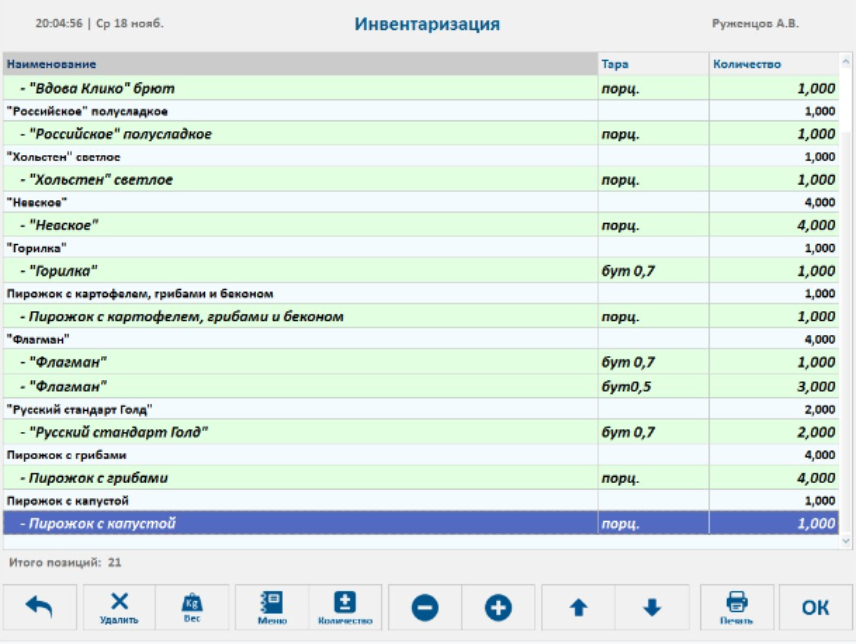Select bold 'Пирожок с картофелем, грибами и беконом' row
Screen dimensions: 856x644
coord(421,294)
